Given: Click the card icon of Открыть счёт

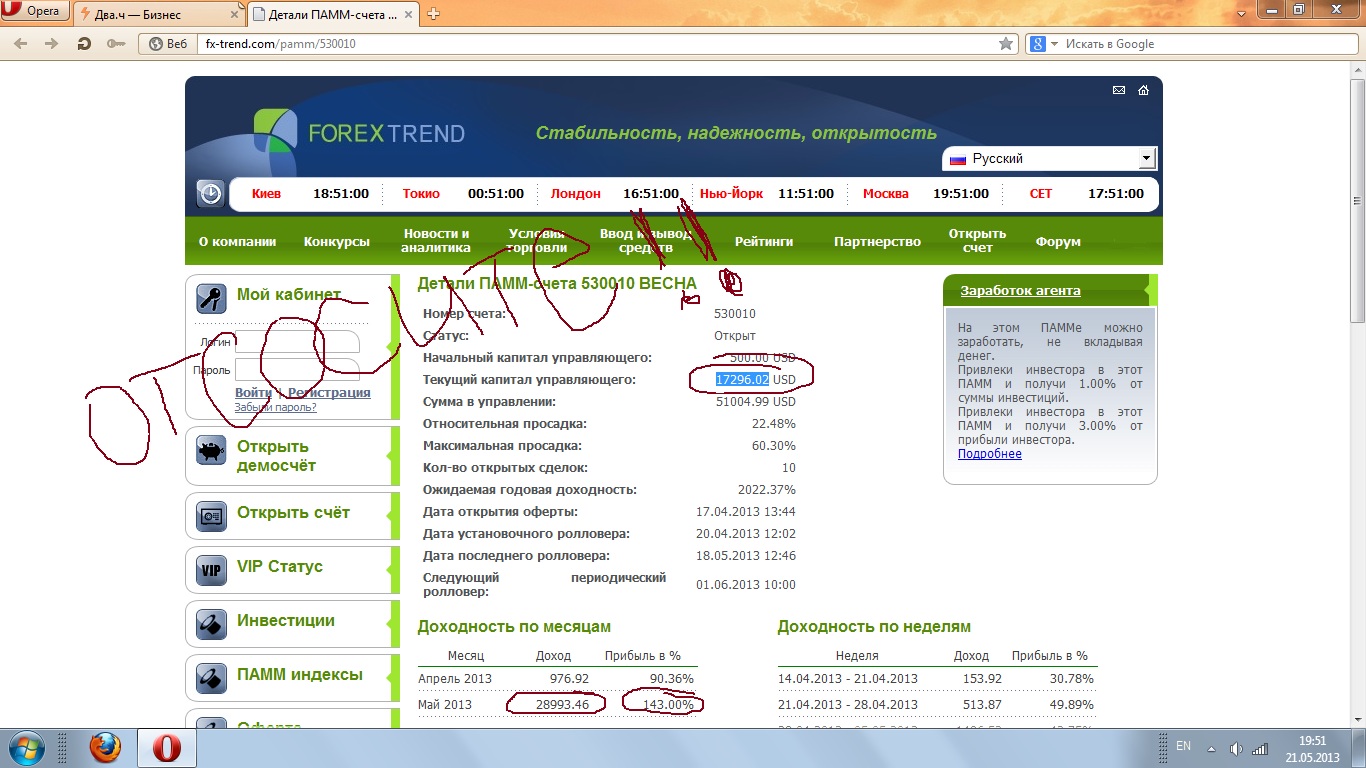Looking at the screenshot, I should tap(211, 516).
